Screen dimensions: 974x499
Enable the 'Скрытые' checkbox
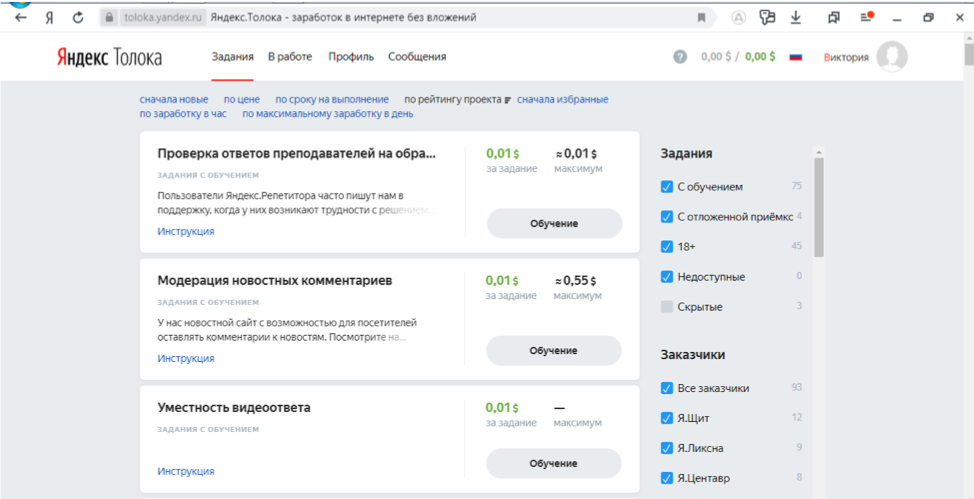667,307
